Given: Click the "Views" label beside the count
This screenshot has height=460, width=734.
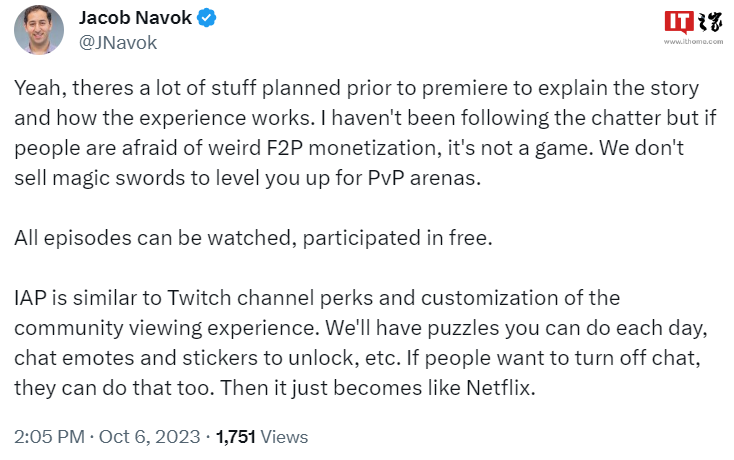Looking at the screenshot, I should pyautogui.click(x=286, y=437).
